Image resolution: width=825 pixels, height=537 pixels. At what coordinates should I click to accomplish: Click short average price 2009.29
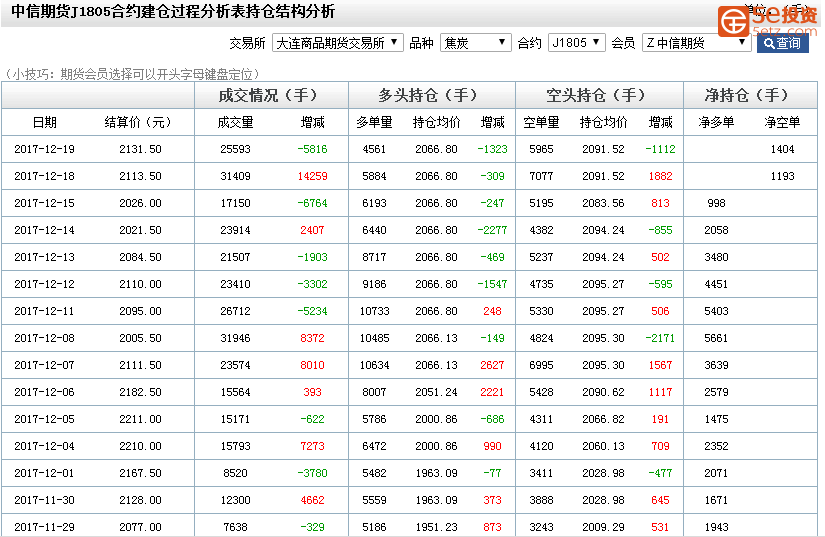pos(603,527)
